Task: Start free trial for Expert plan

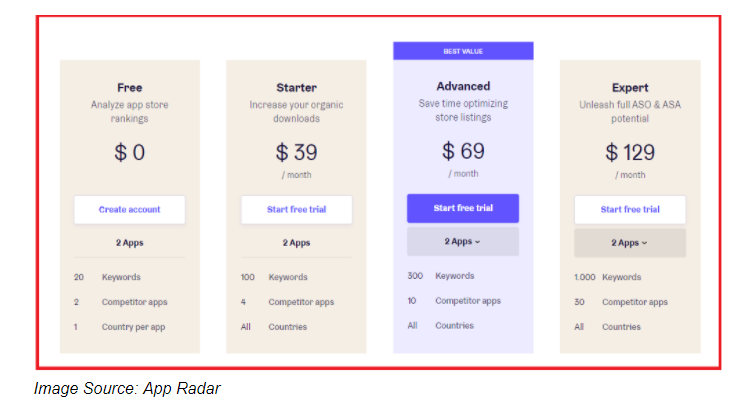Action: click(630, 210)
